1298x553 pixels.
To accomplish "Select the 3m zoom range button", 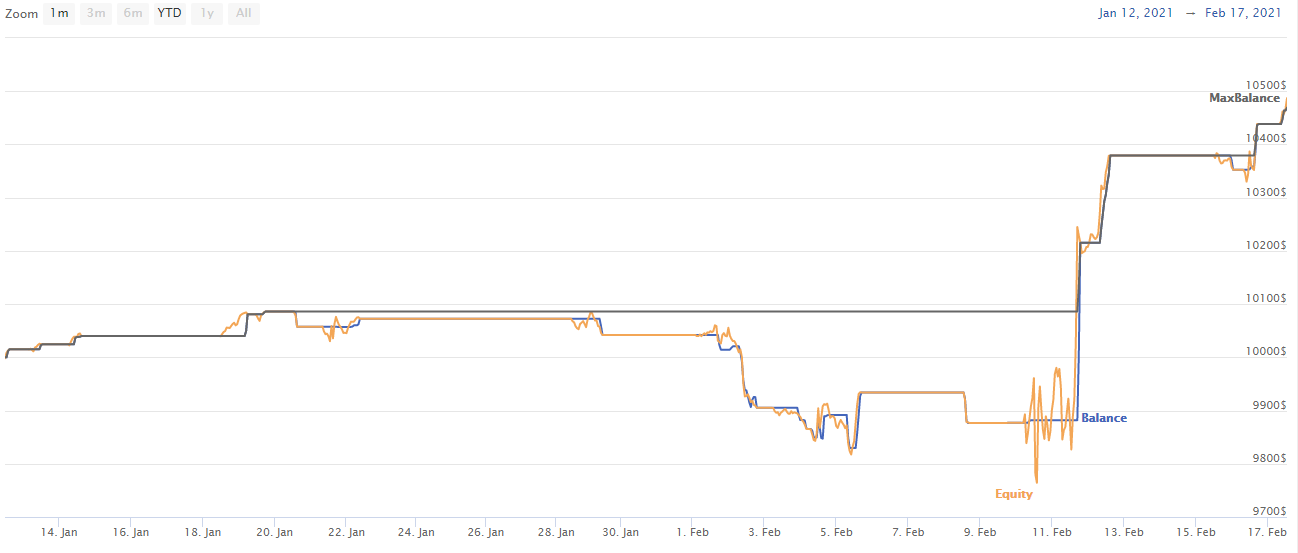I will (x=96, y=14).
